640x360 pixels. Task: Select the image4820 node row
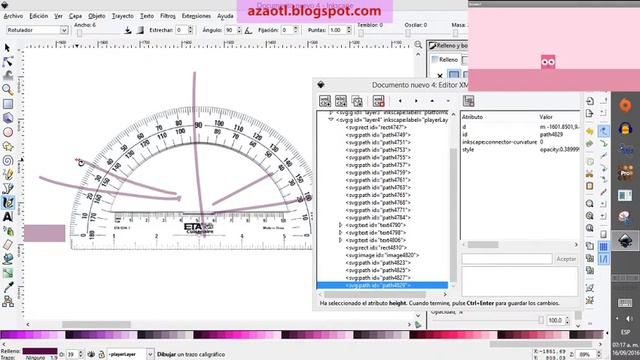click(x=382, y=255)
